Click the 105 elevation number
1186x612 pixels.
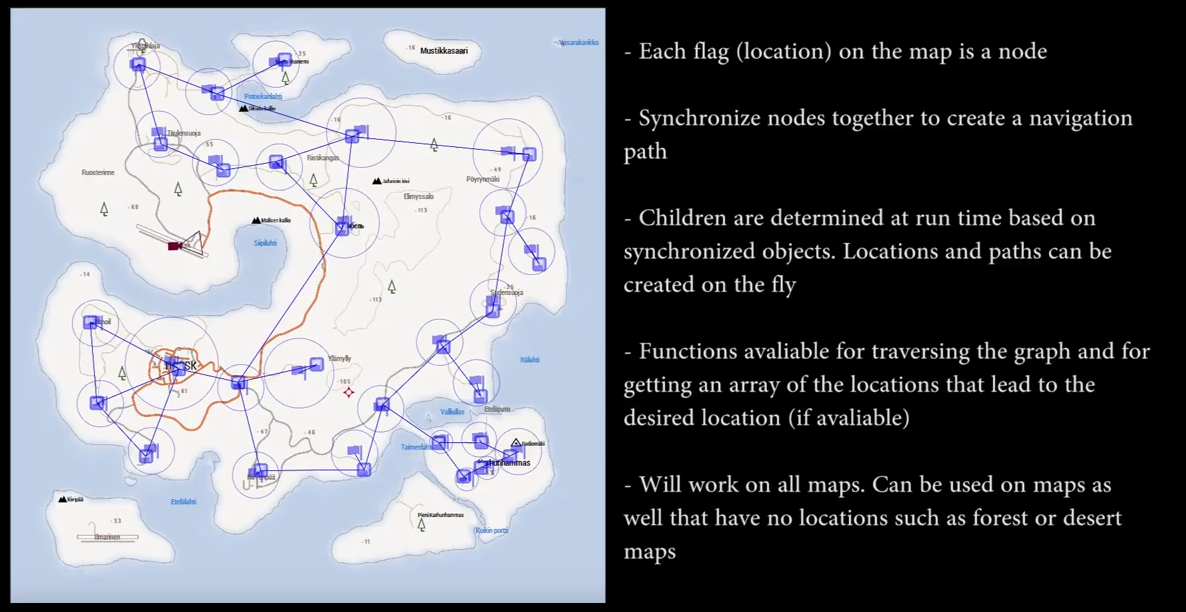(345, 381)
